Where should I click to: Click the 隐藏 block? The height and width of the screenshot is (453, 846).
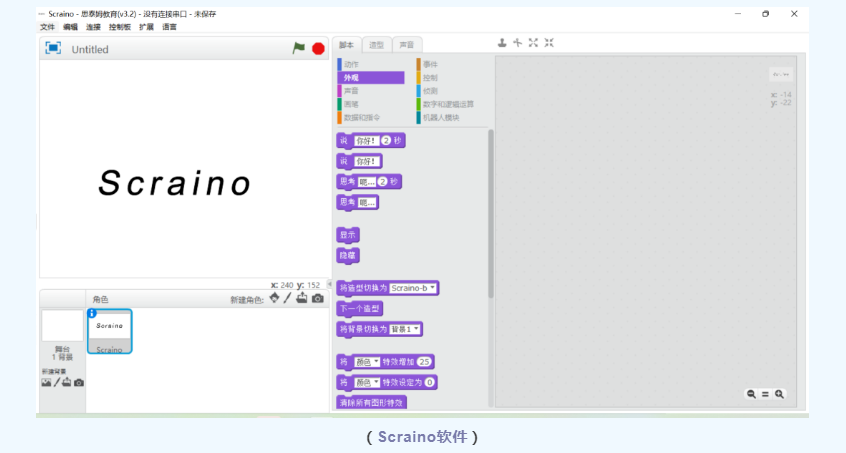pos(348,255)
